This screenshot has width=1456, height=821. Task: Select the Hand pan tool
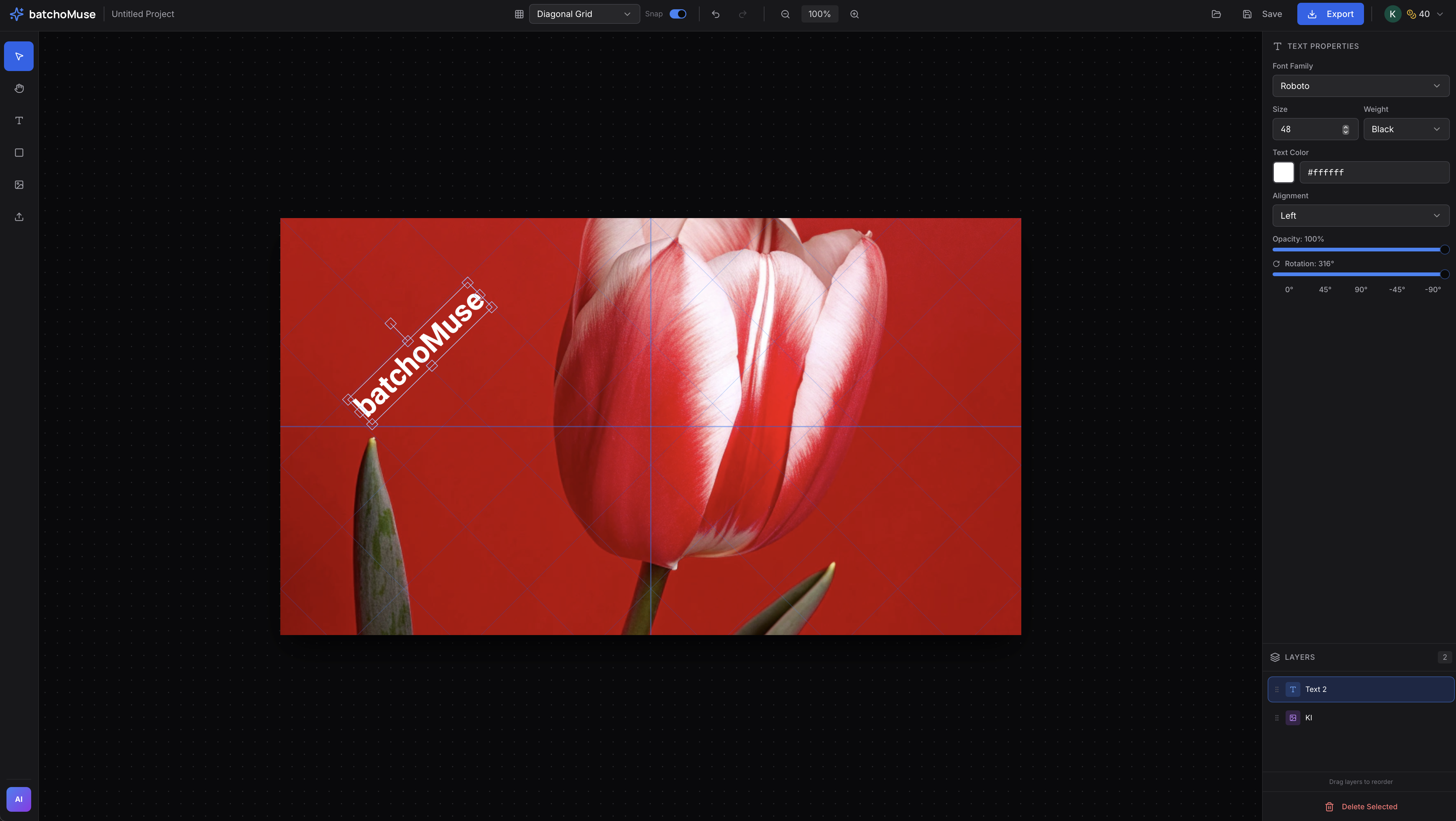click(x=19, y=88)
